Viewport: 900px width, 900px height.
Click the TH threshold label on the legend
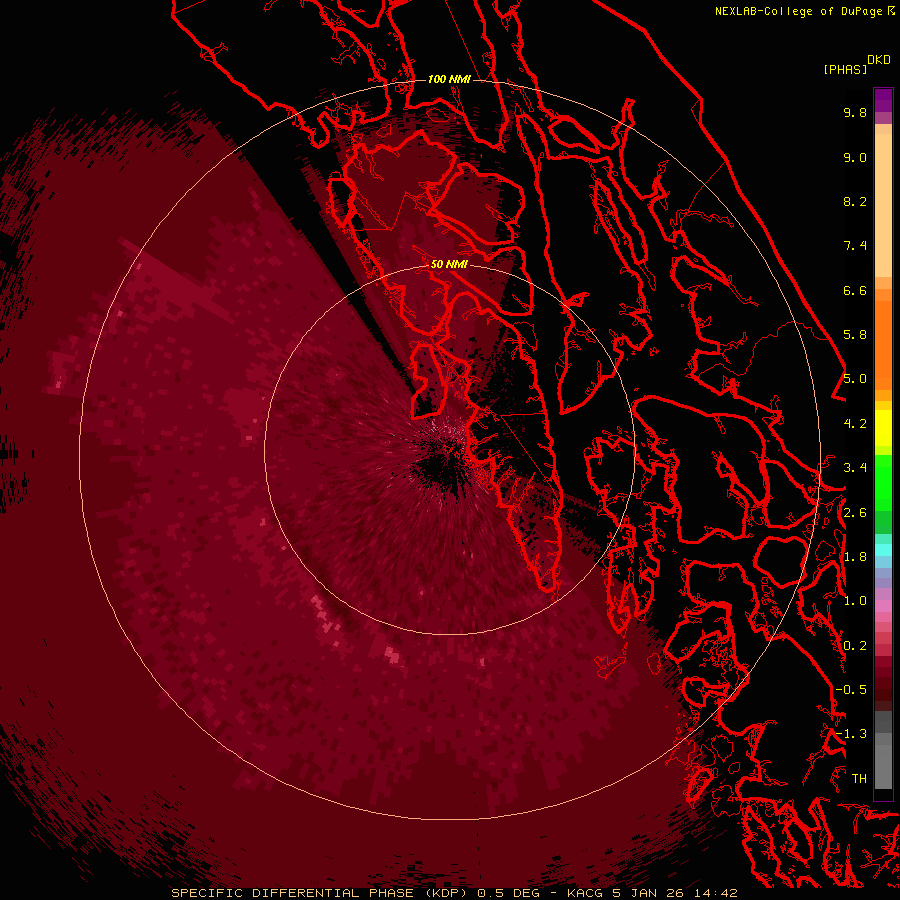[x=859, y=779]
